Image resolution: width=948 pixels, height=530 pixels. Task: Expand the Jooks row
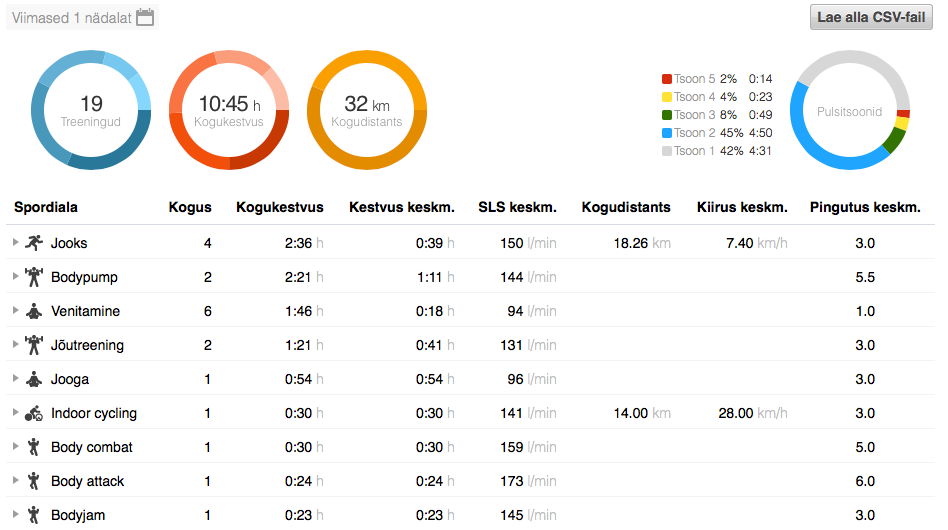coord(15,243)
